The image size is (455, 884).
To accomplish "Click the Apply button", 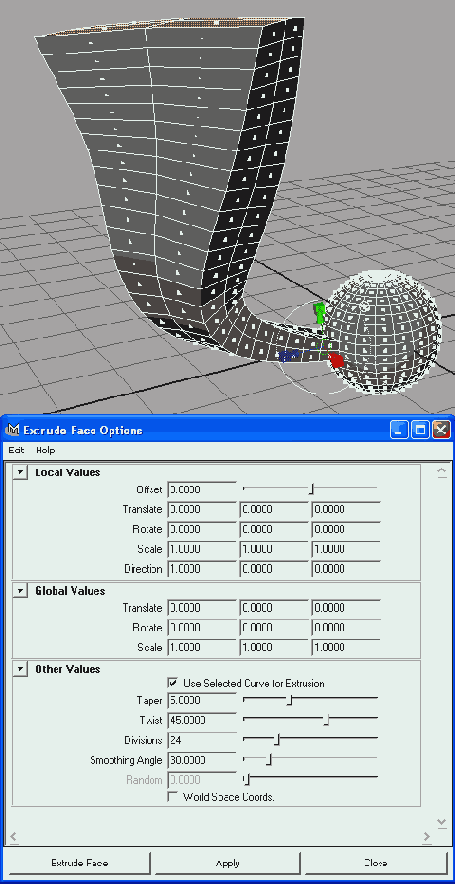I will [227, 863].
